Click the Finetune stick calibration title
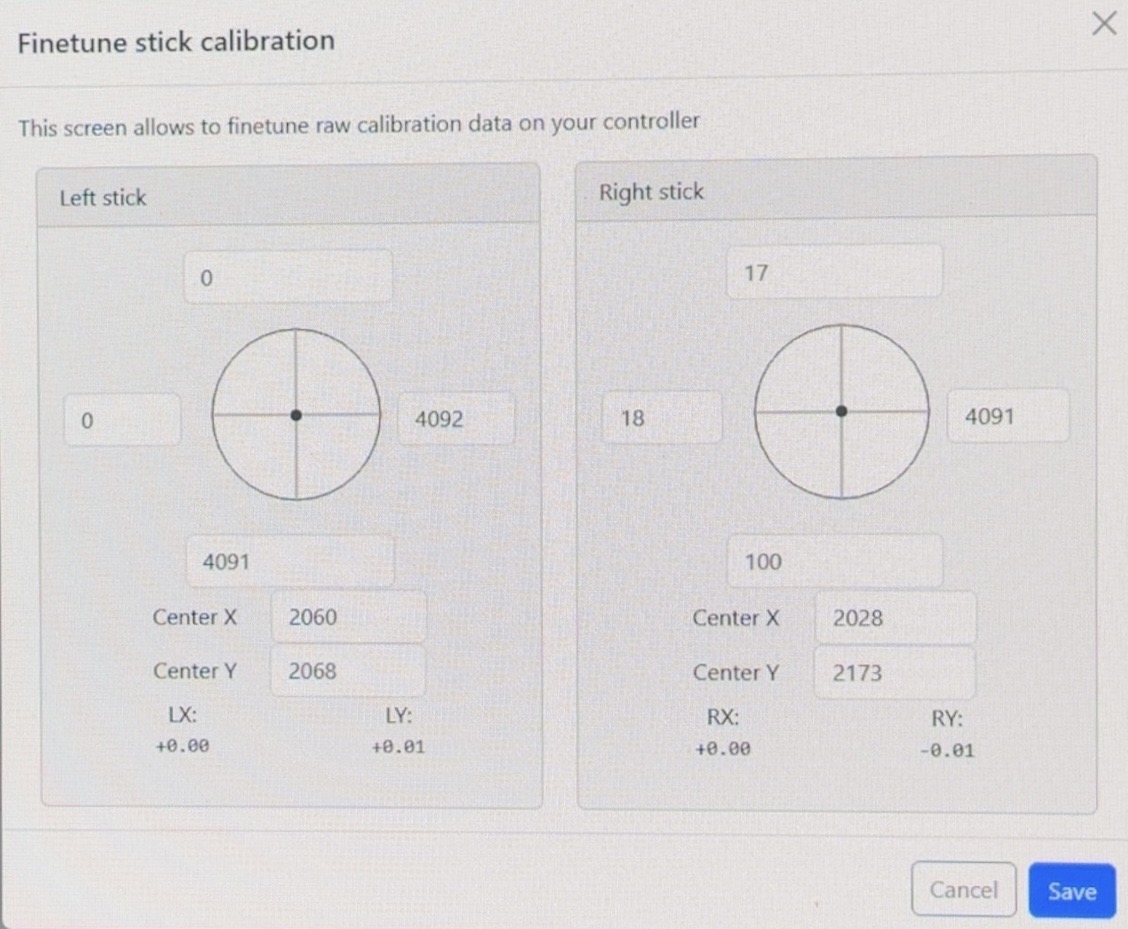 point(176,41)
